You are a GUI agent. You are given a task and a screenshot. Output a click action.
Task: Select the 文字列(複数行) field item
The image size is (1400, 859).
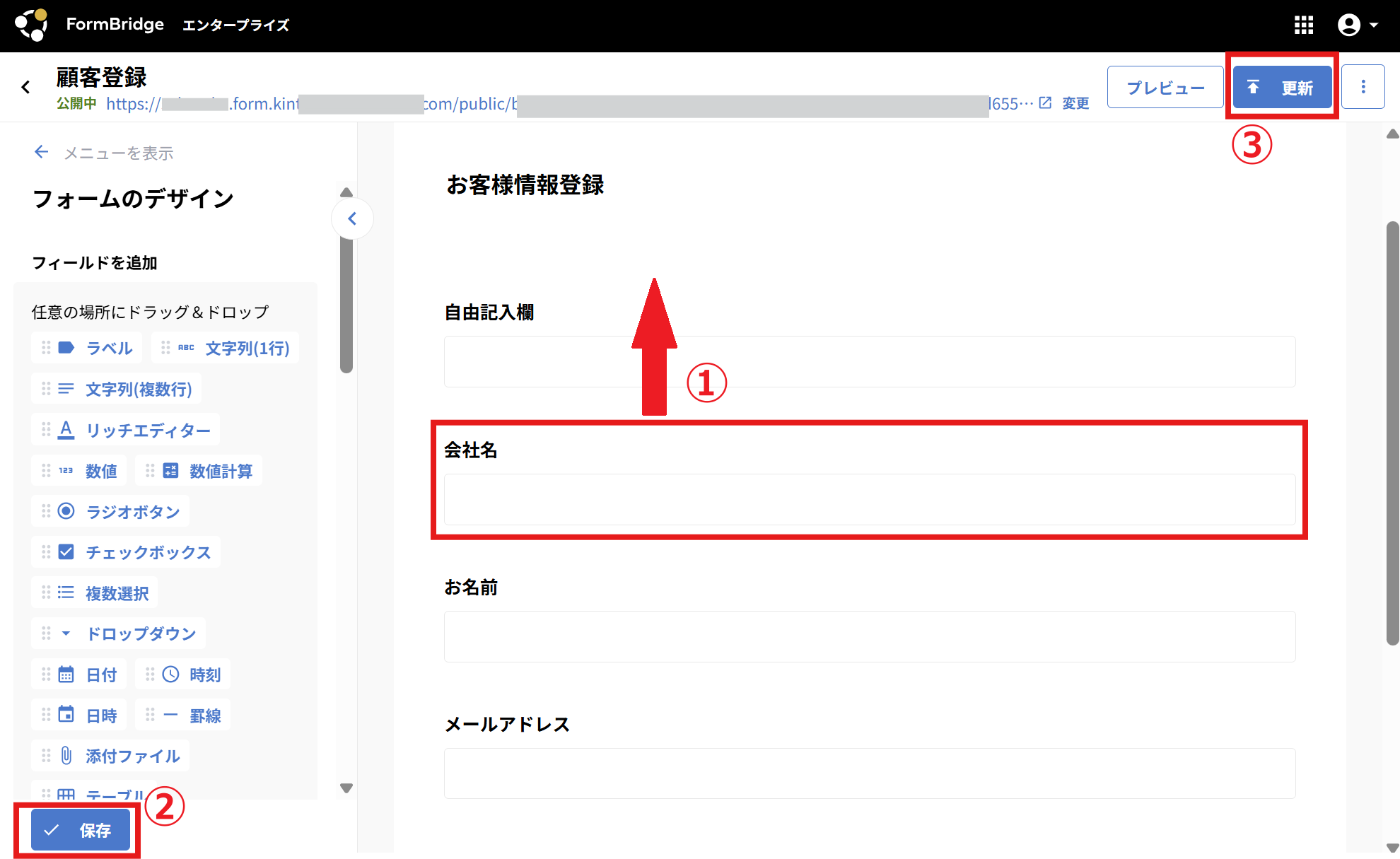click(116, 389)
